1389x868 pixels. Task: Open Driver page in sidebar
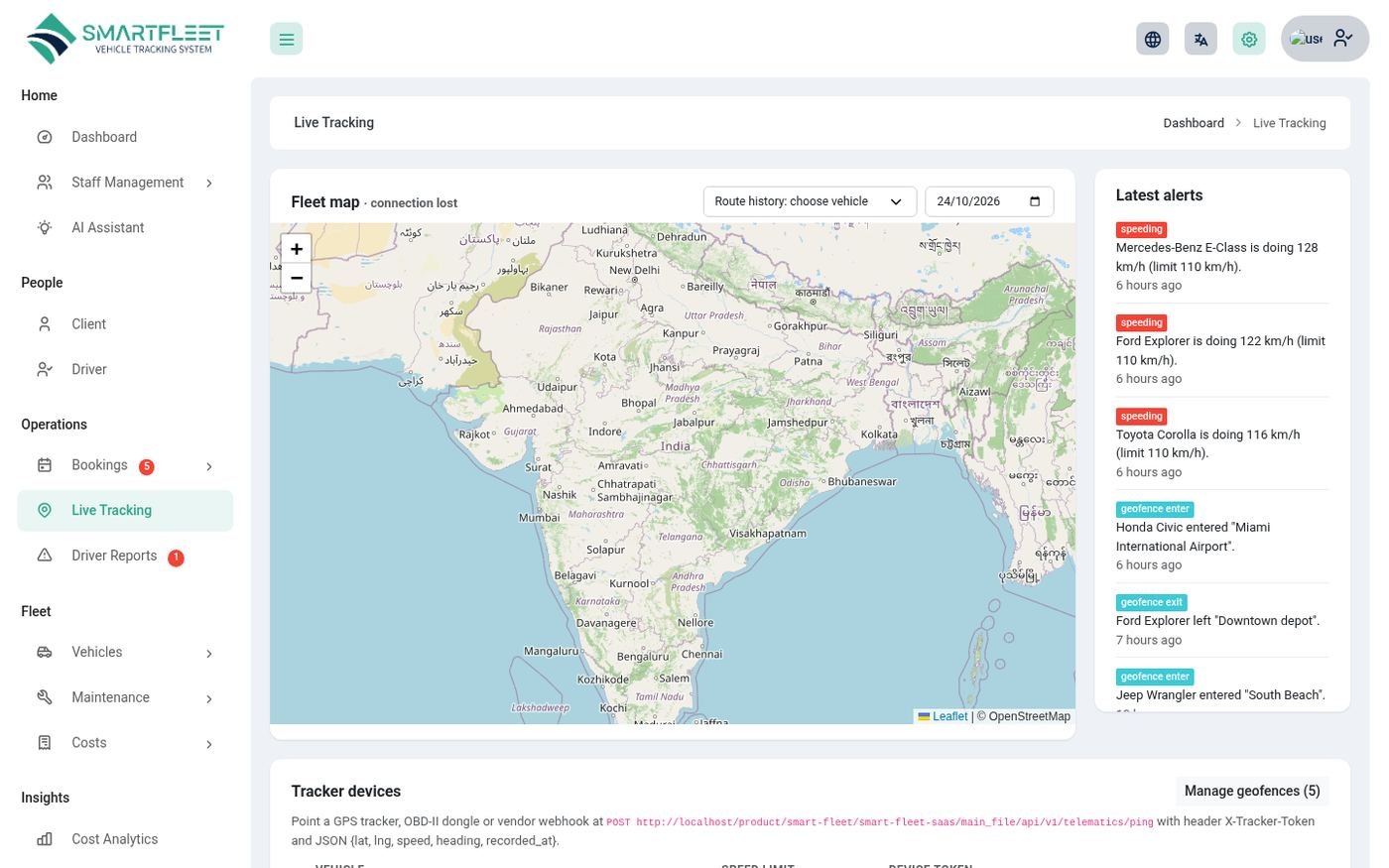pyautogui.click(x=125, y=369)
